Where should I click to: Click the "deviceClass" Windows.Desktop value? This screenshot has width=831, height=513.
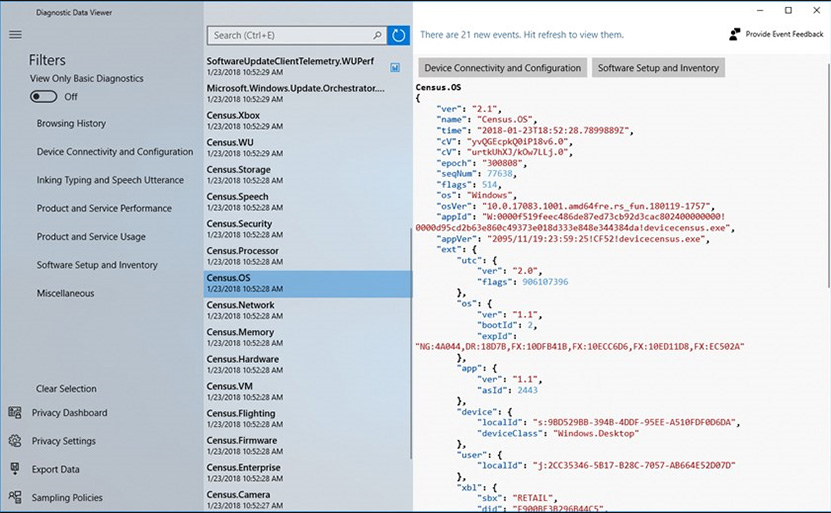pos(596,434)
